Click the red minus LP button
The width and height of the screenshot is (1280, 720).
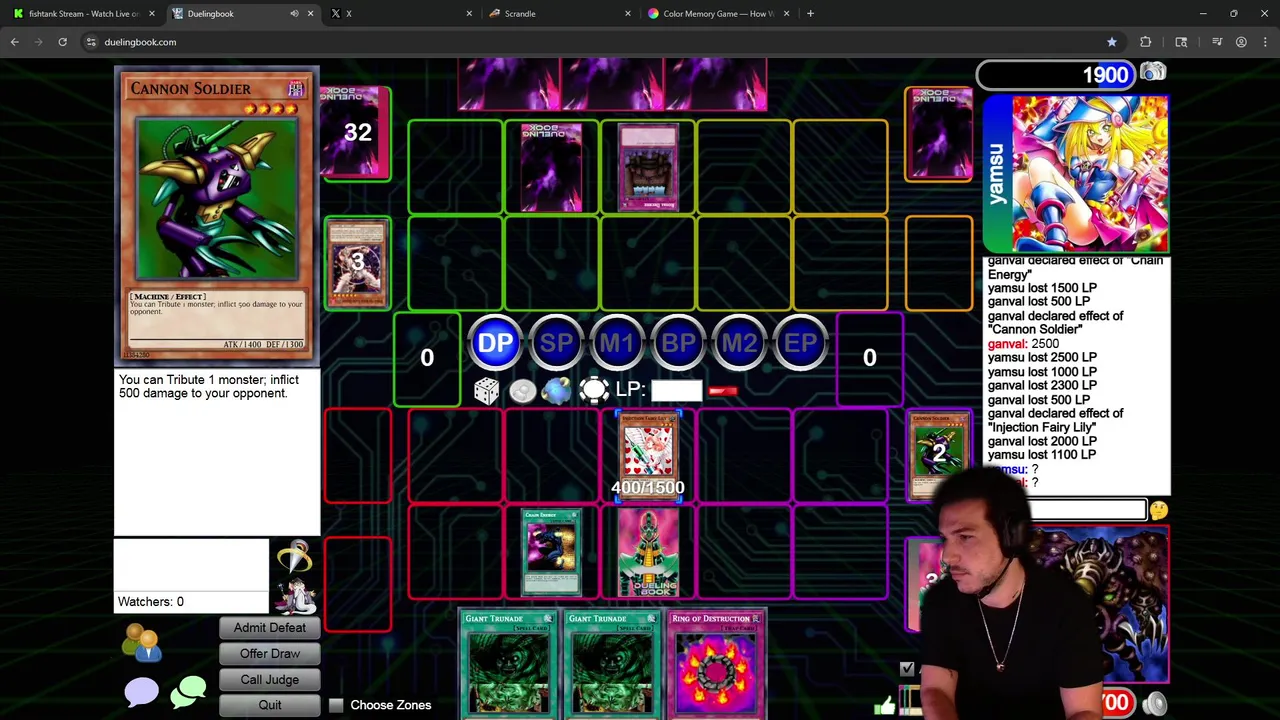[x=723, y=391]
